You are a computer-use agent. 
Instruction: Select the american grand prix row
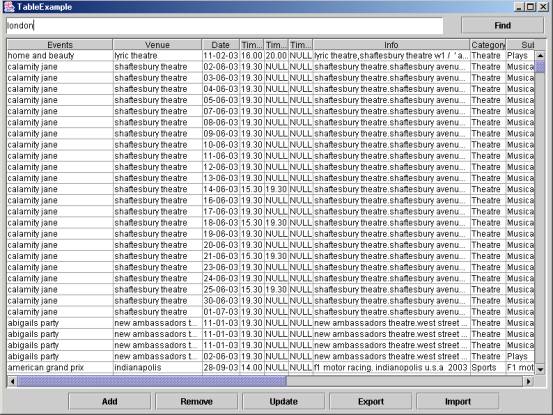[271, 367]
